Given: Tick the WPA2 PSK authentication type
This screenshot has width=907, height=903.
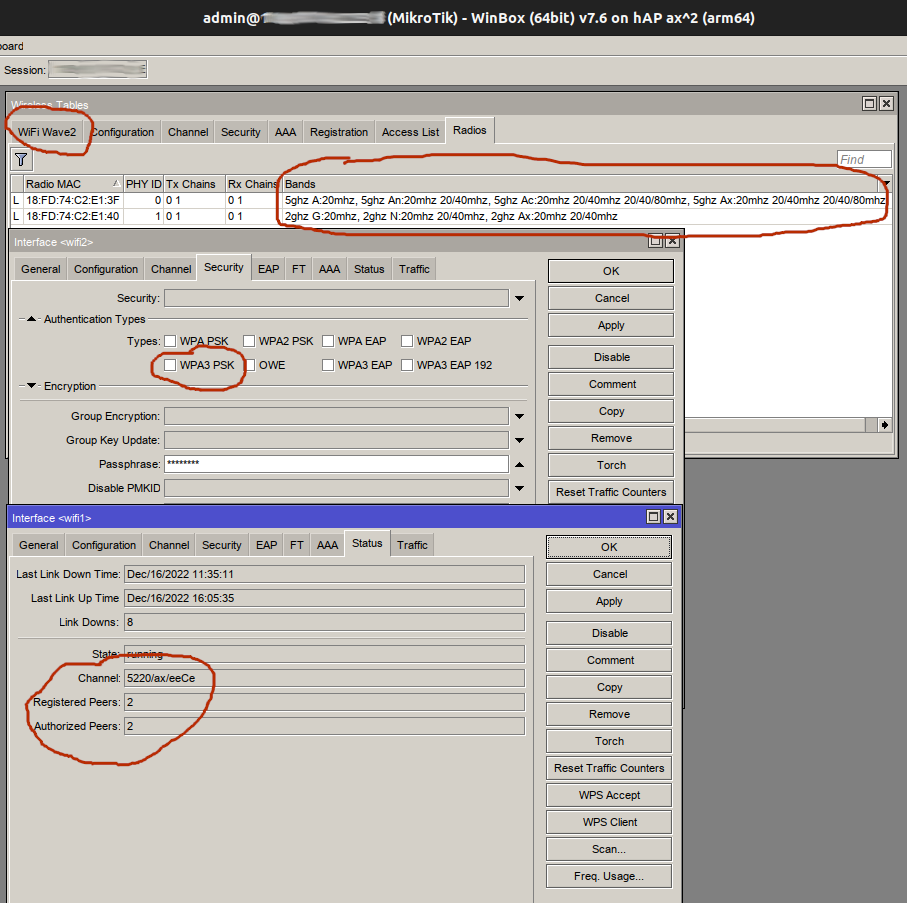Looking at the screenshot, I should tap(249, 341).
